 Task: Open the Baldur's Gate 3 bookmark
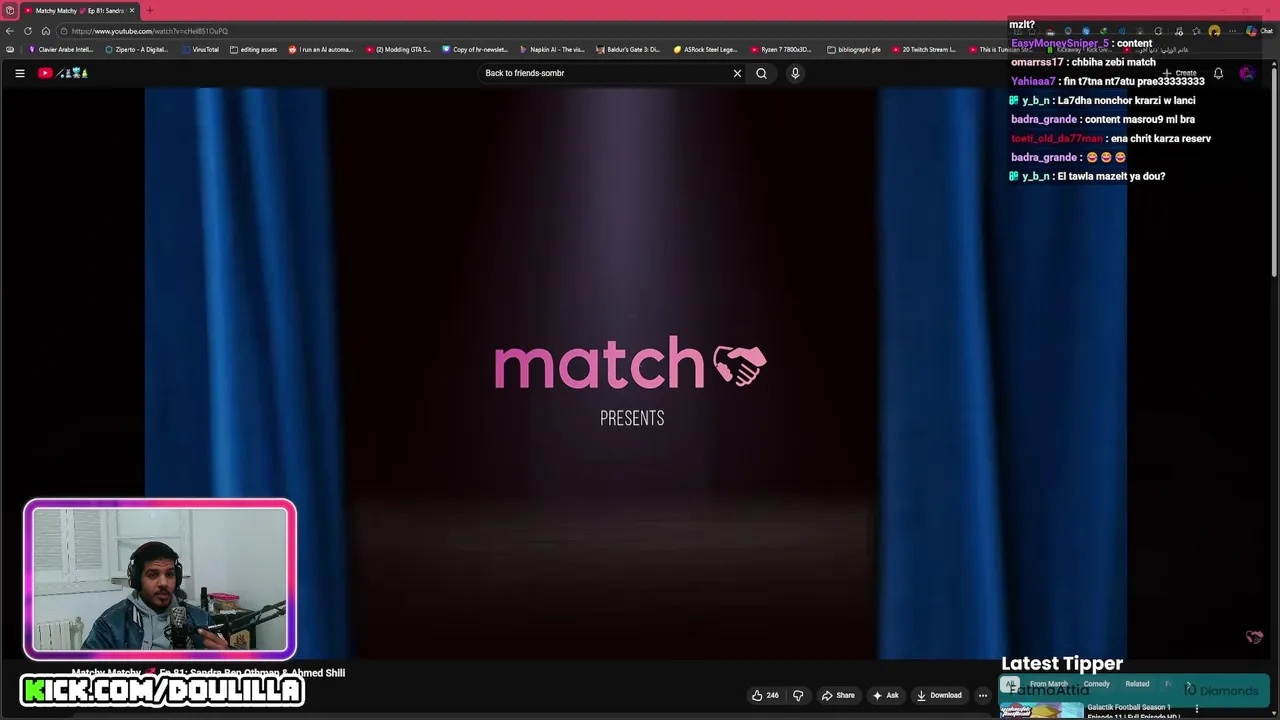click(628, 49)
